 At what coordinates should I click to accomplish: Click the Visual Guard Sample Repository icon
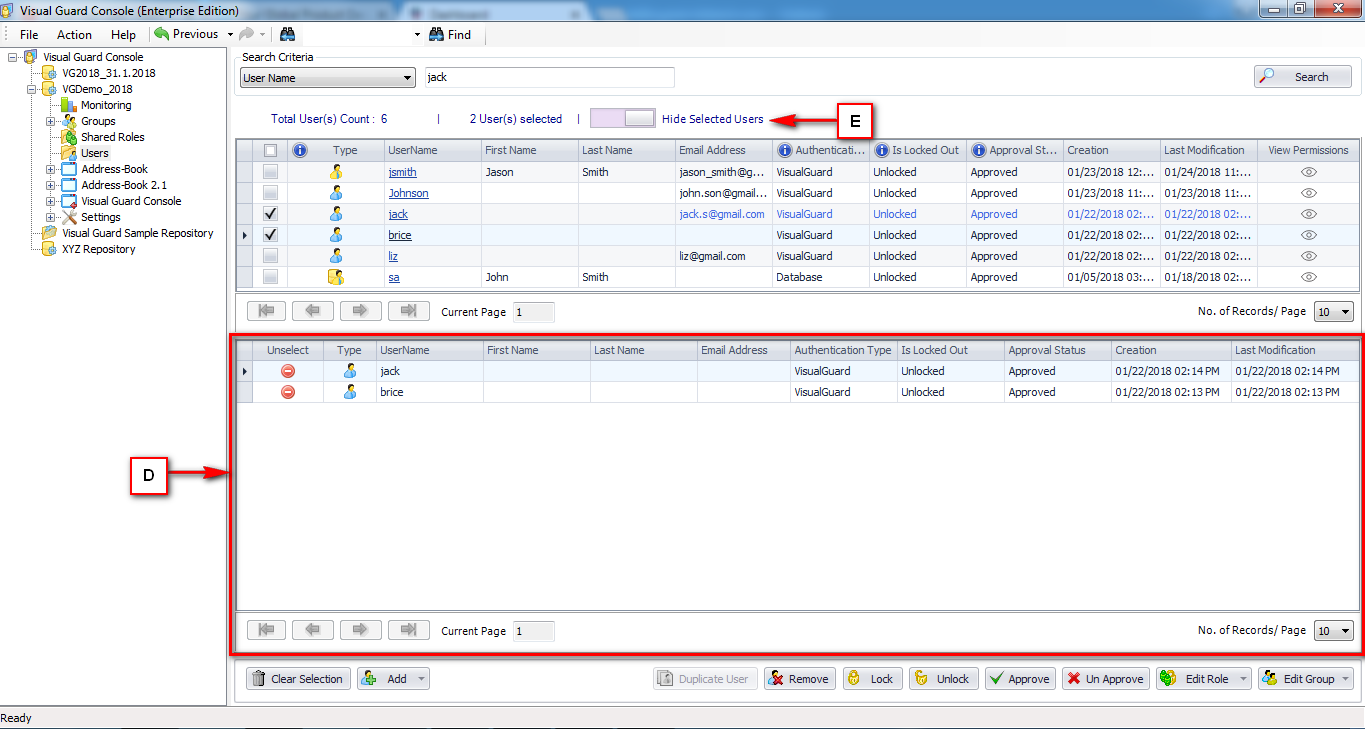50,233
